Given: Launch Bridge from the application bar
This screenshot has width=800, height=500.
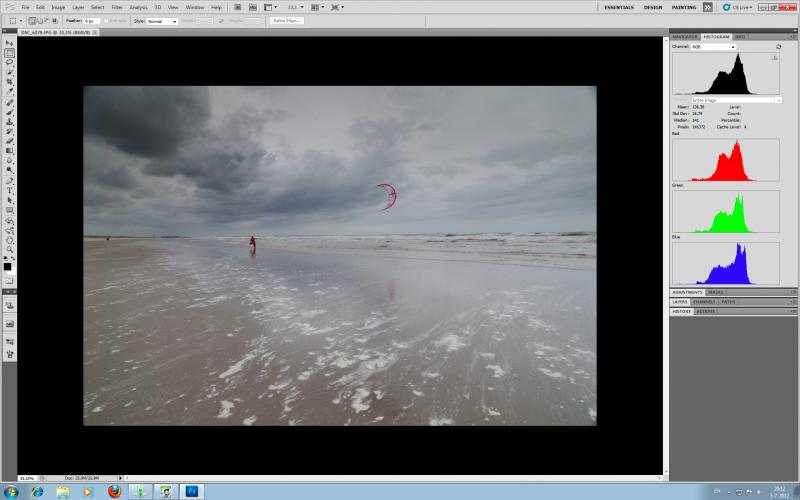Looking at the screenshot, I should (238, 7).
